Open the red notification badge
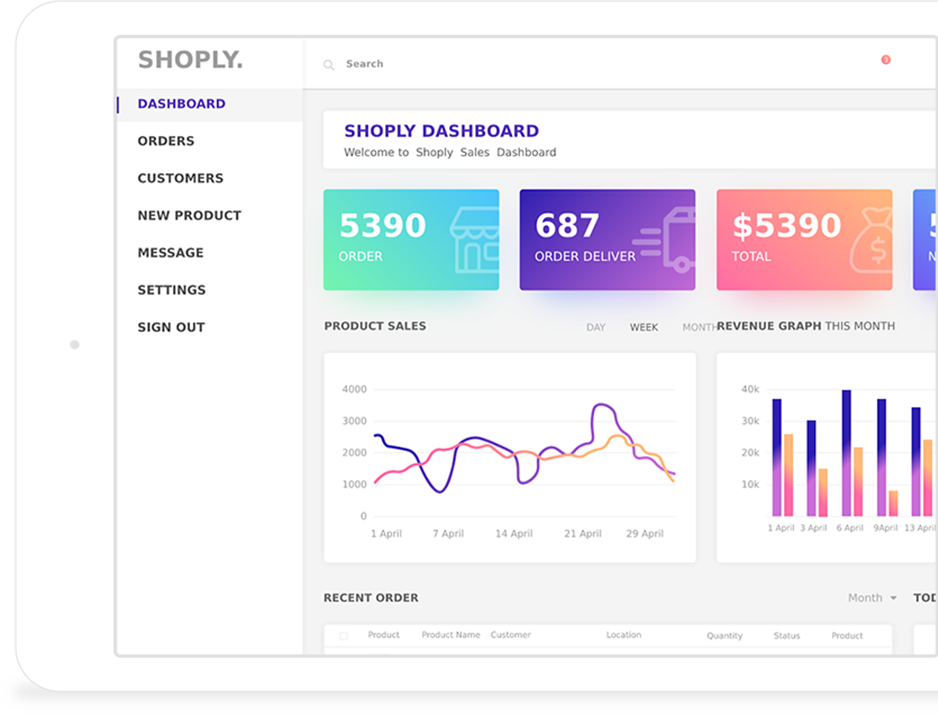This screenshot has height=714, width=938. click(x=885, y=60)
